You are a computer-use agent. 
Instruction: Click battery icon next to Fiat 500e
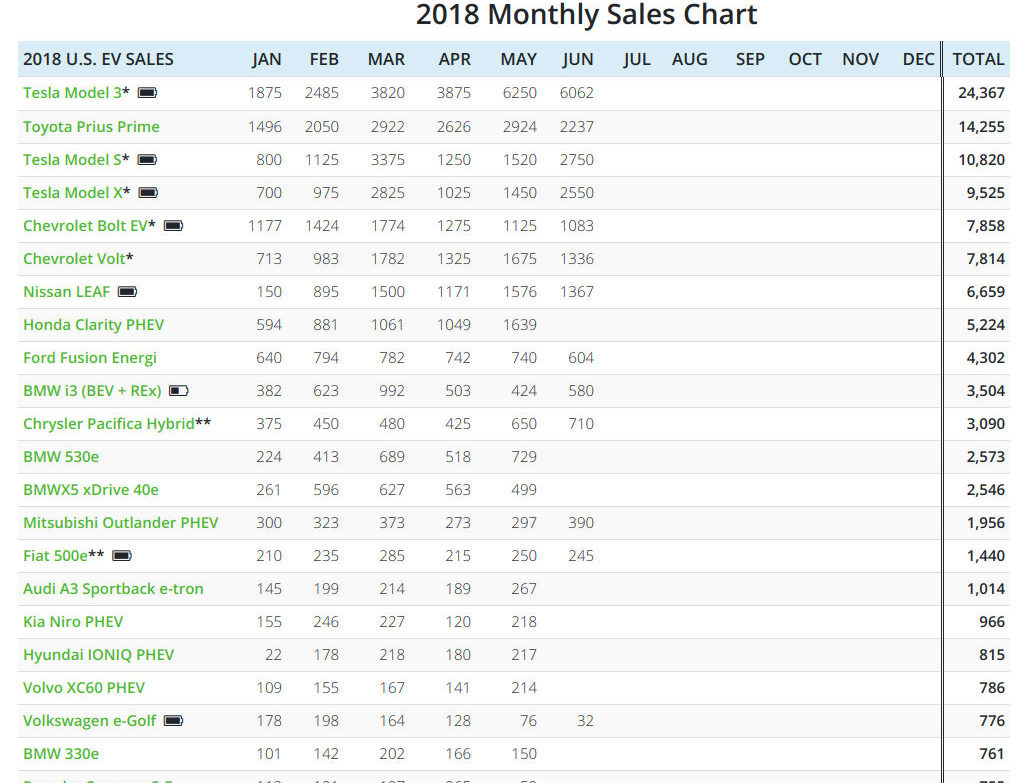(x=122, y=555)
